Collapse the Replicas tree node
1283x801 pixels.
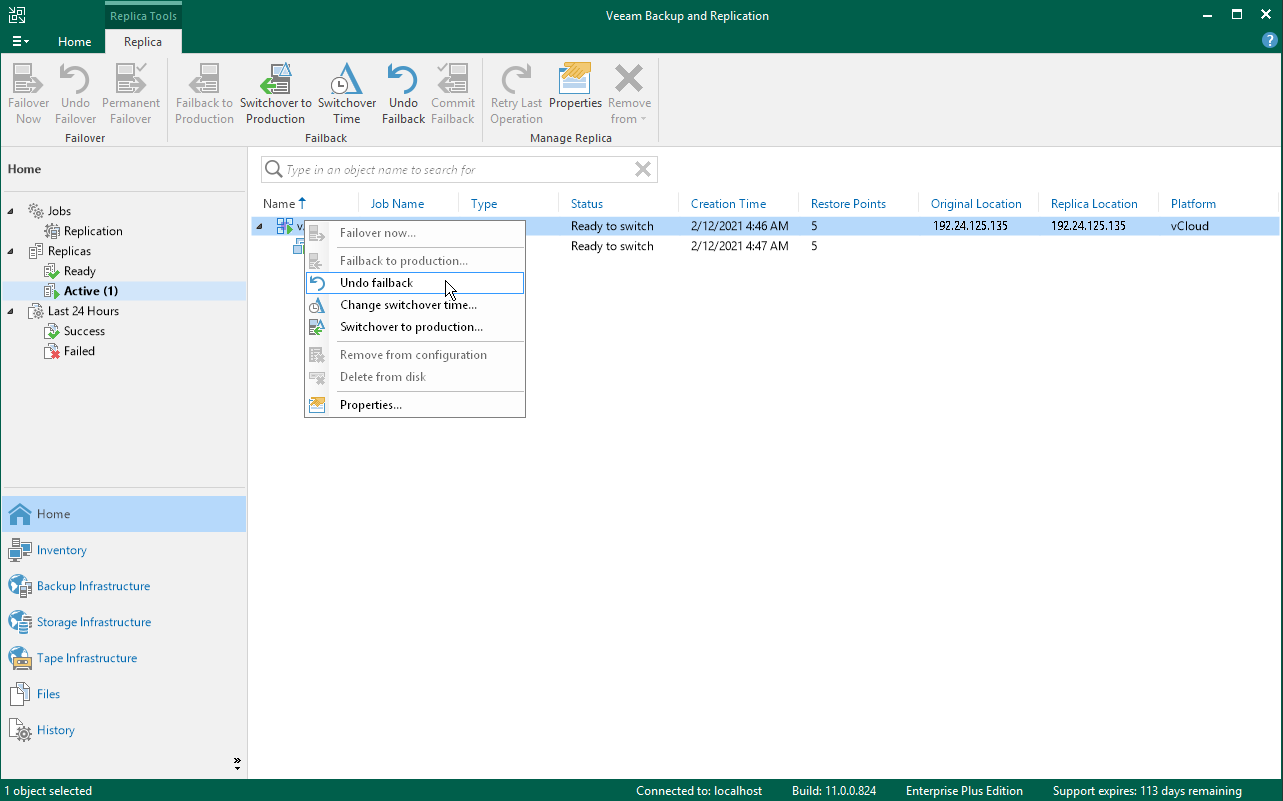(12, 251)
